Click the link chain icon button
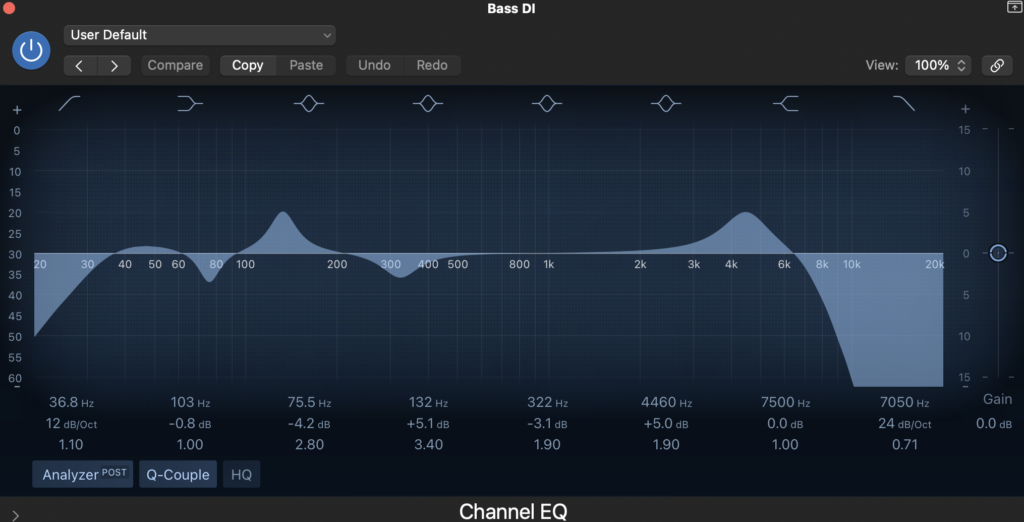 (996, 65)
